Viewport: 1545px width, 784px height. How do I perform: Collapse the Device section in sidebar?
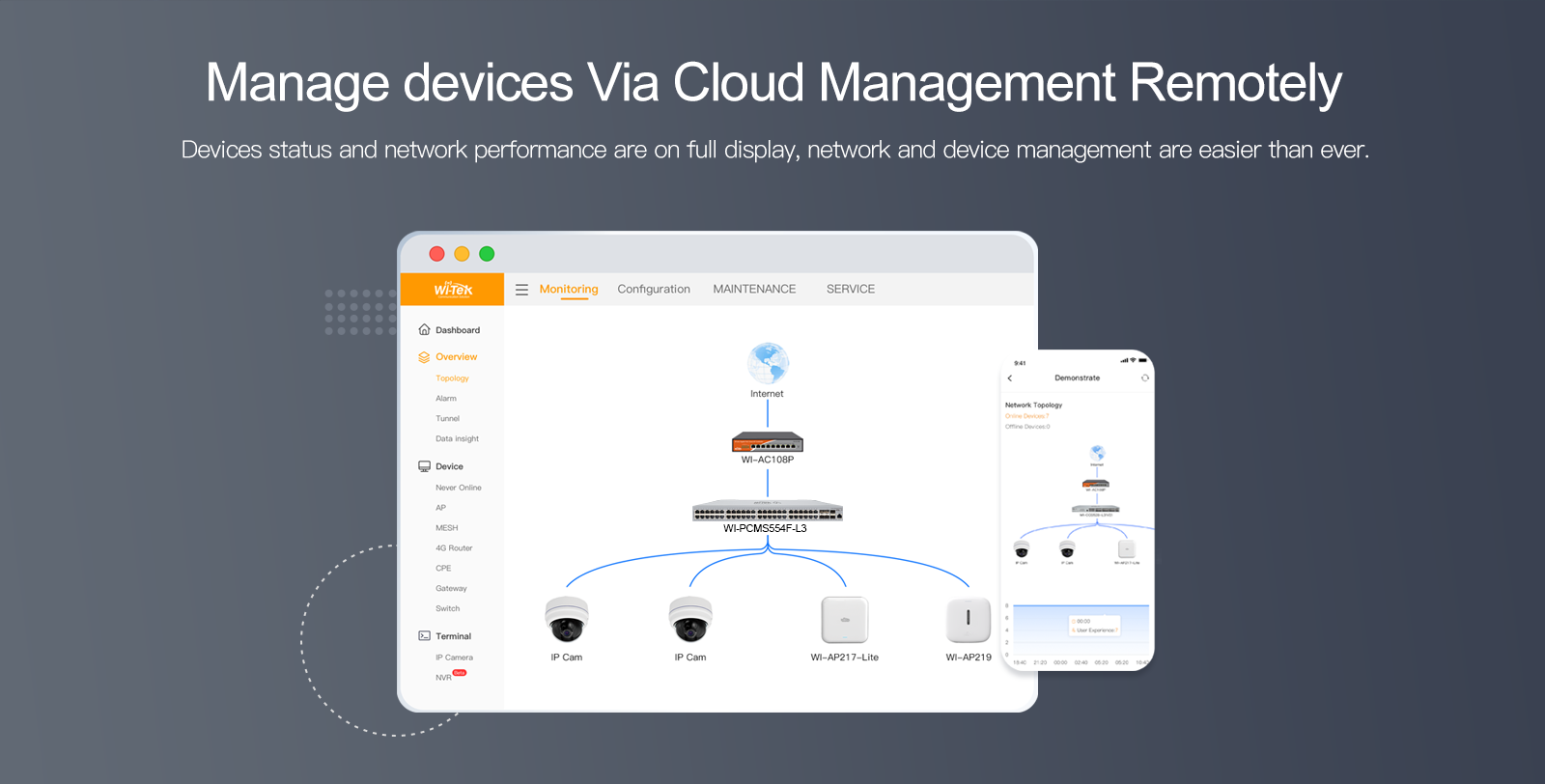pos(449,466)
